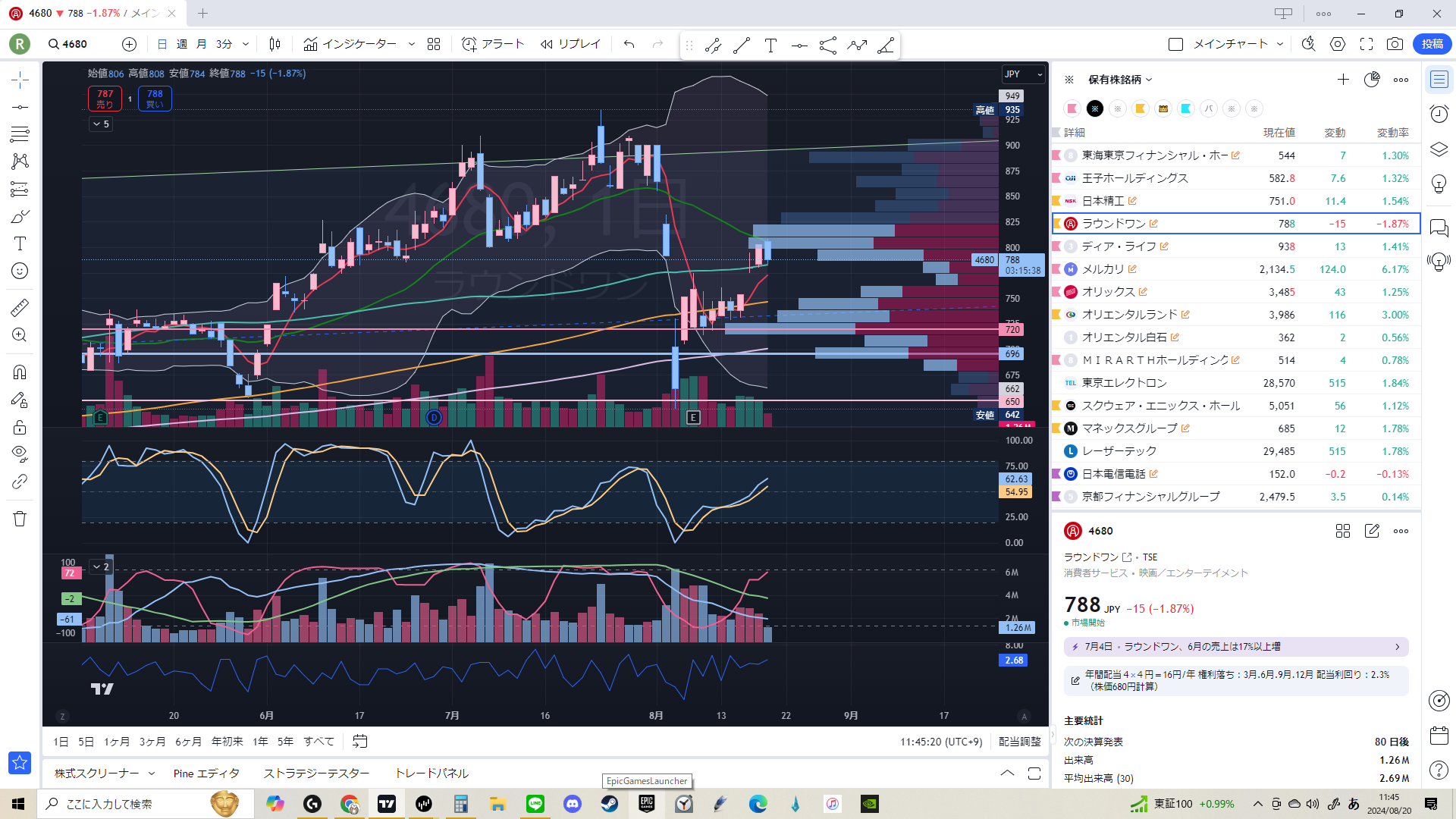The image size is (1456, 819).
Task: Click the orange flag color circle
Action: point(1140,108)
